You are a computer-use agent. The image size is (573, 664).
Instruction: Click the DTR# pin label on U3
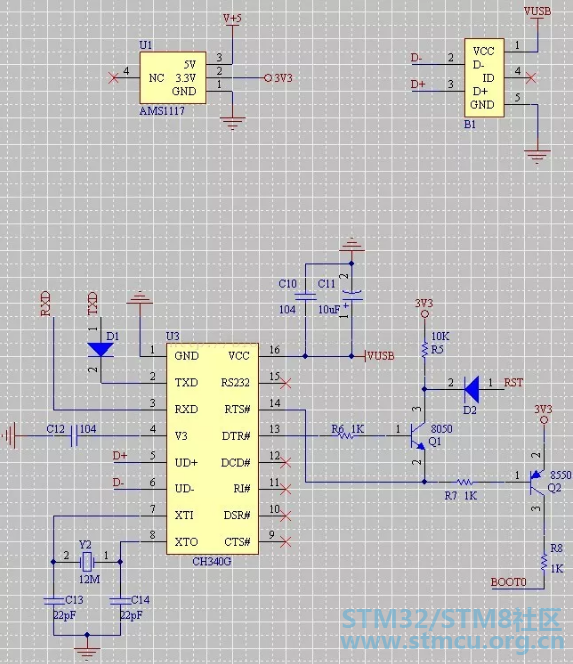(x=236, y=436)
